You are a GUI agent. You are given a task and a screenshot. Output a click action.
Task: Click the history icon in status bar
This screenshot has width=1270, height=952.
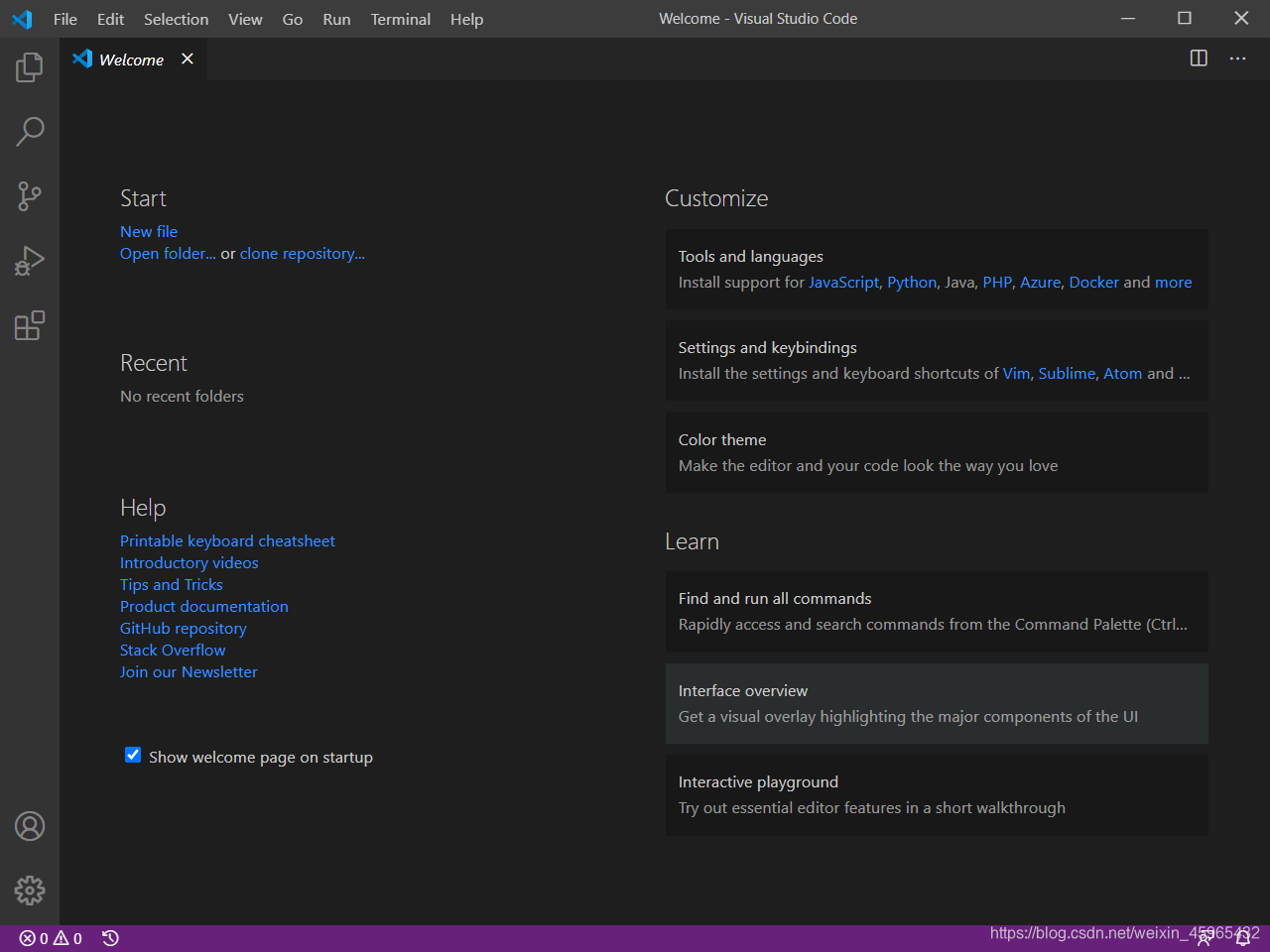pos(110,938)
